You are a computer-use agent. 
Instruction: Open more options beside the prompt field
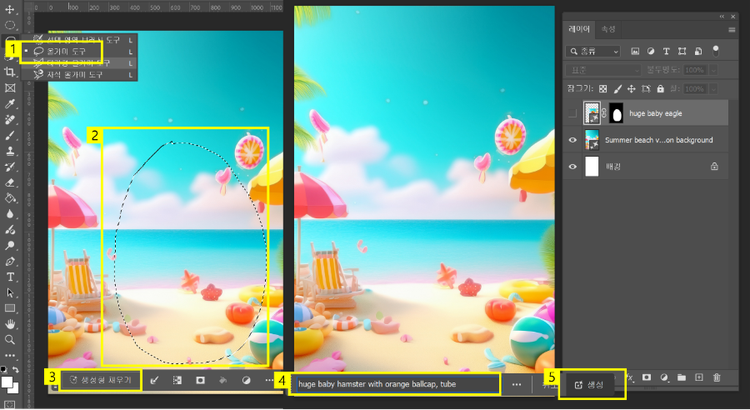tap(517, 384)
